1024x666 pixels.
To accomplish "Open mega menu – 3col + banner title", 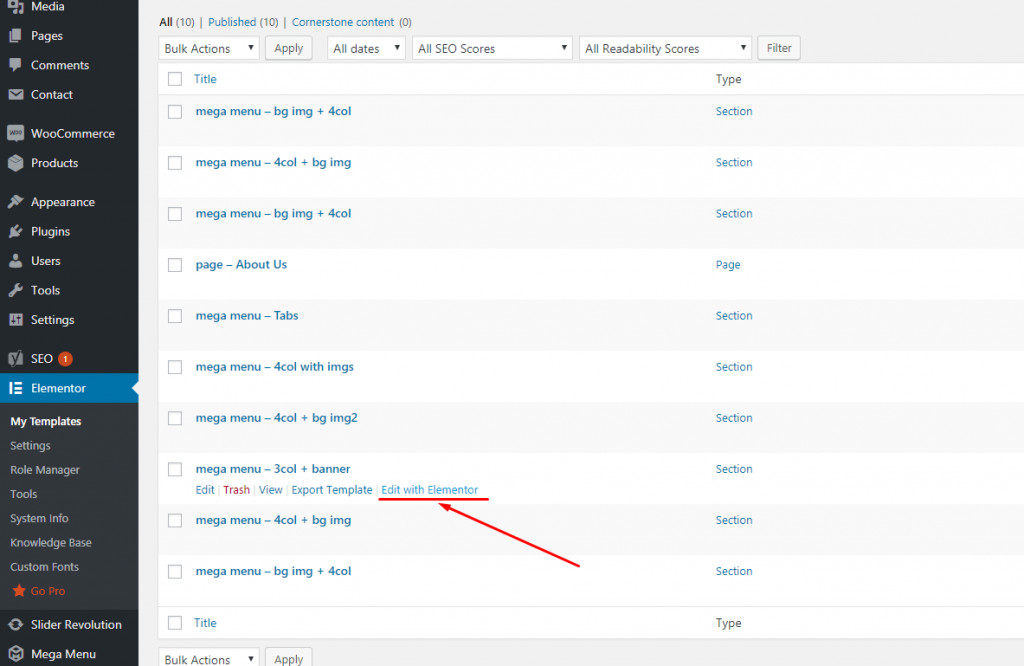I will (273, 469).
